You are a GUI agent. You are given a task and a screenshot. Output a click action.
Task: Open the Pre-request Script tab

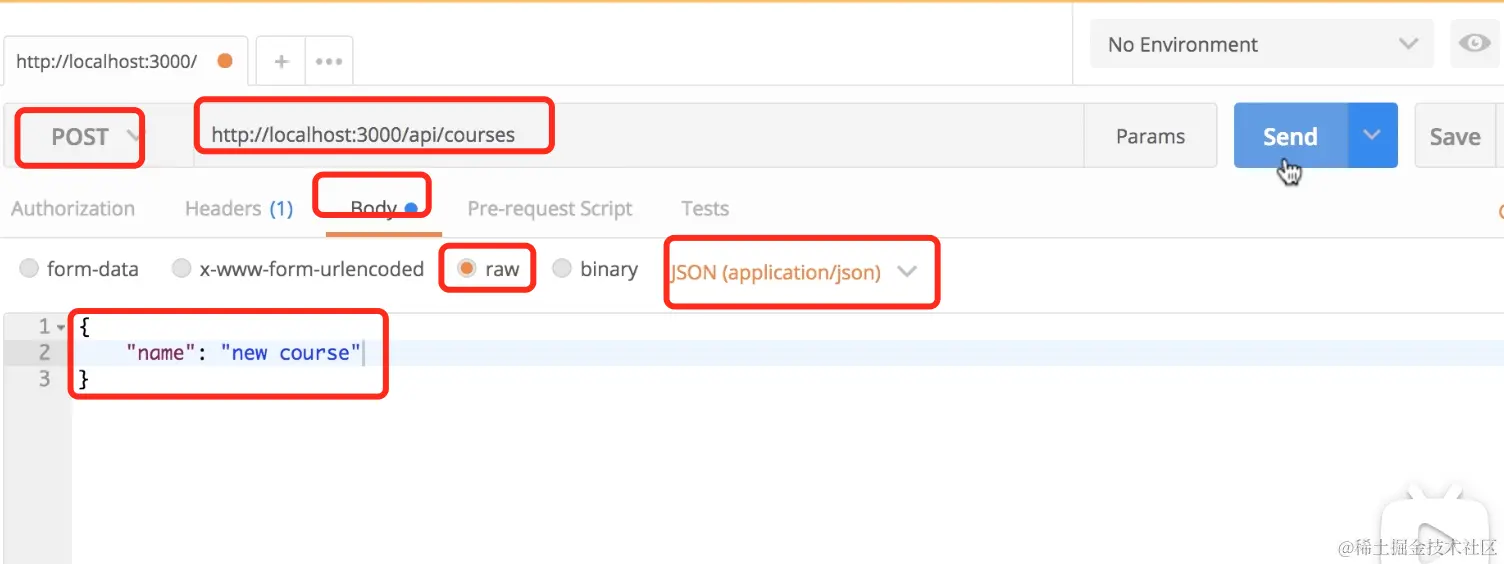[550, 209]
